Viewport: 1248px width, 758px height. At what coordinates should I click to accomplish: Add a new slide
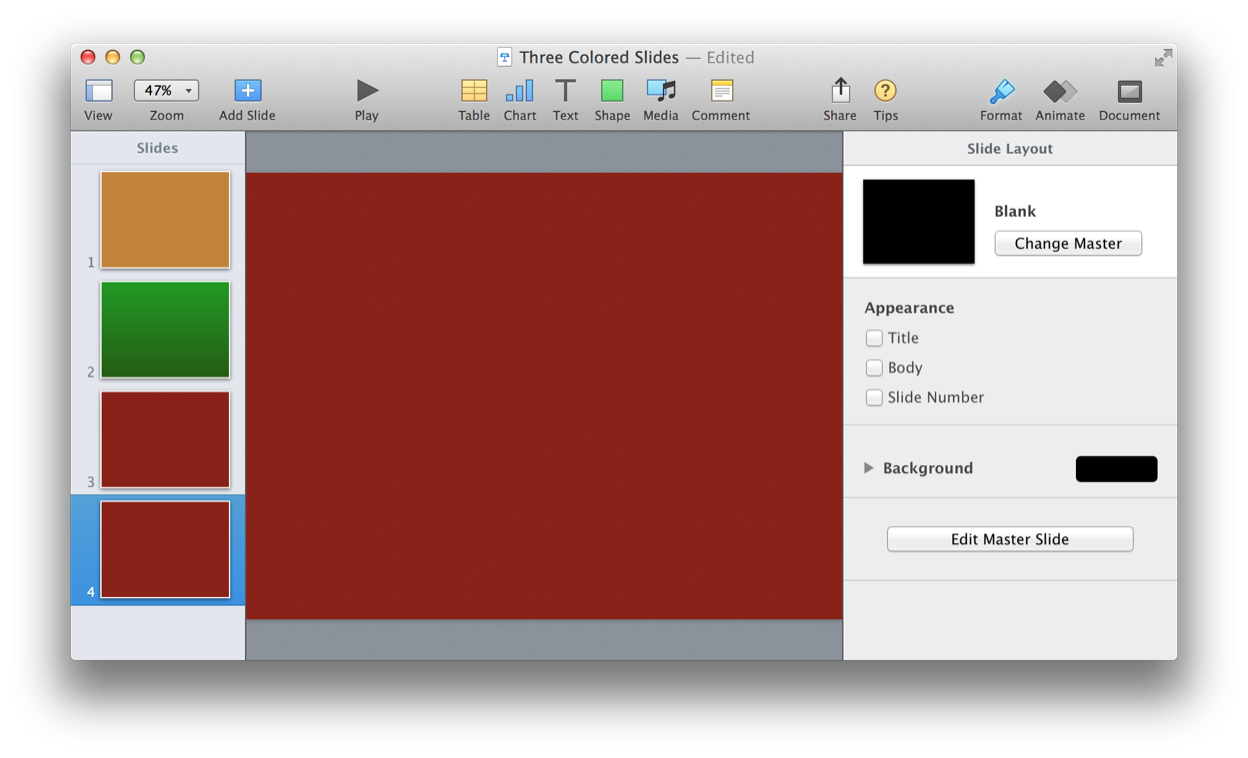click(x=247, y=90)
